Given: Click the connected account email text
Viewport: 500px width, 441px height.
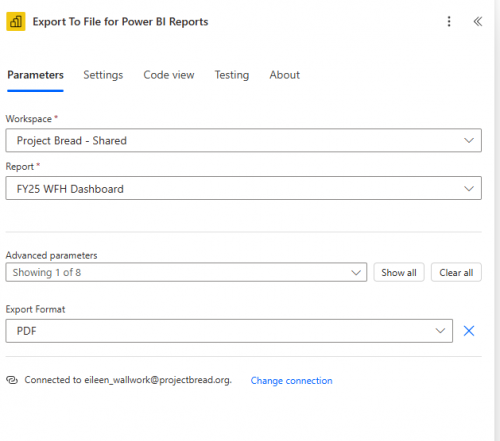Looking at the screenshot, I should 157,380.
